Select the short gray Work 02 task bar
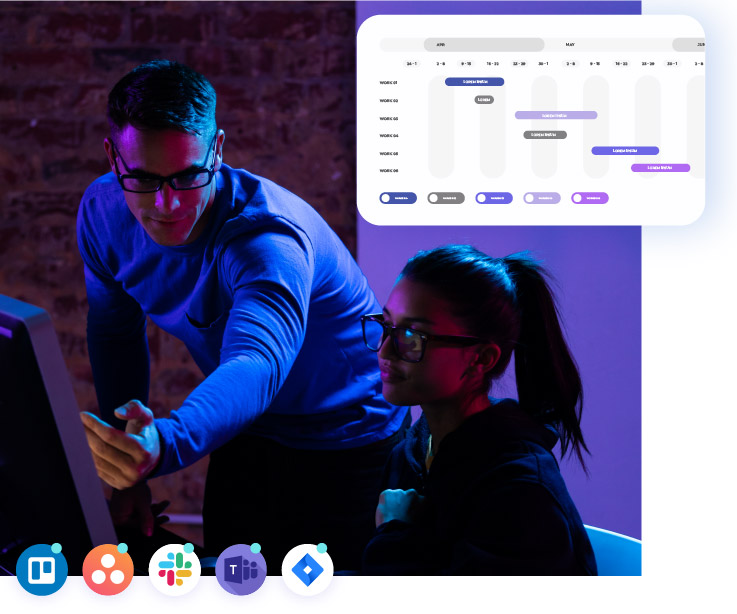The image size is (737, 614). 484,100
